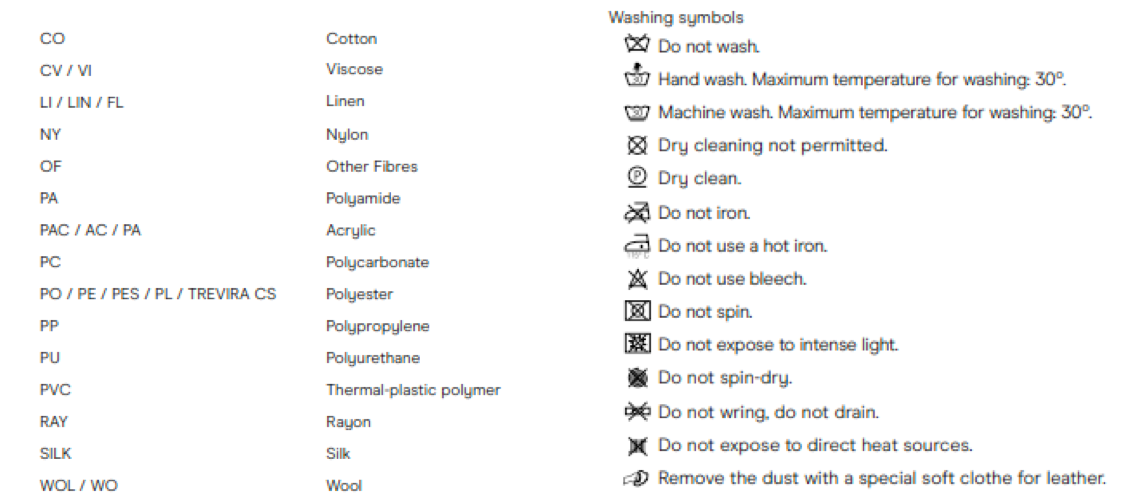Select the Do not use bleach symbol

[637, 279]
